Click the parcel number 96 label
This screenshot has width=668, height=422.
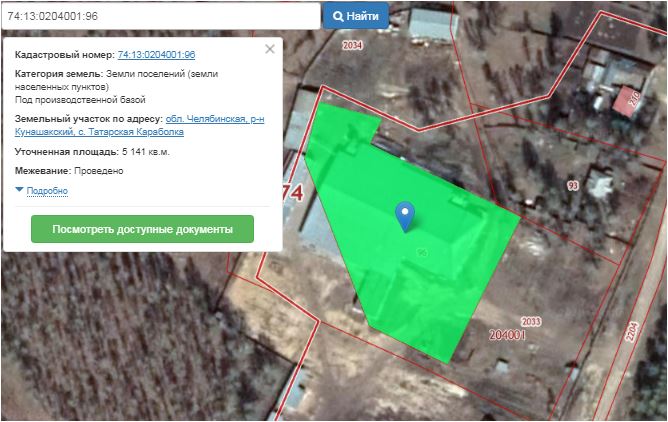tap(422, 251)
